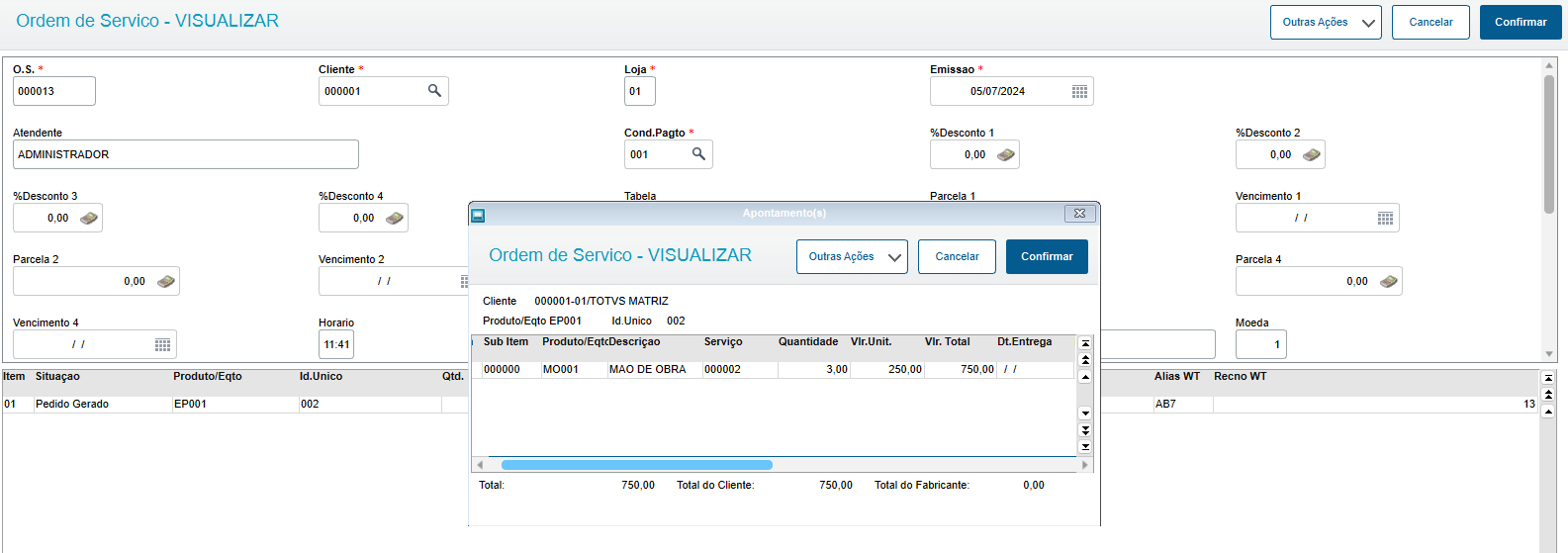Select sub item 000000 cell

511,369
